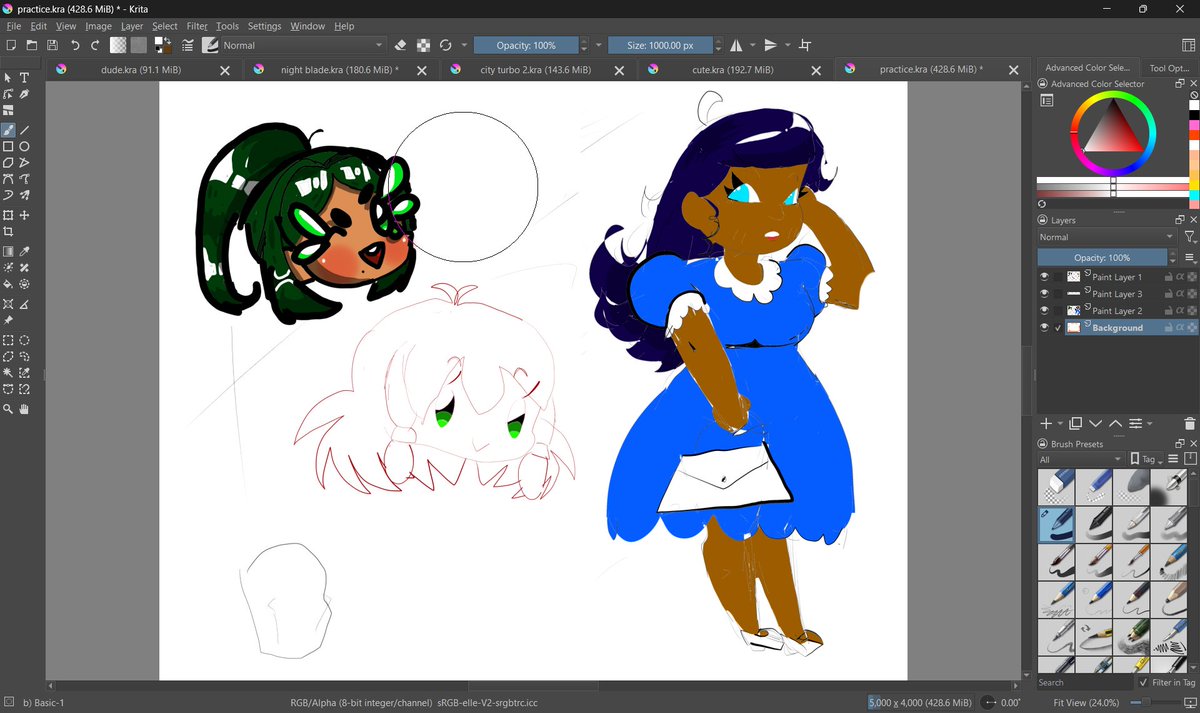Toggle lock on Paint Layer 1
Viewport: 1200px width, 713px height.
pos(1168,277)
